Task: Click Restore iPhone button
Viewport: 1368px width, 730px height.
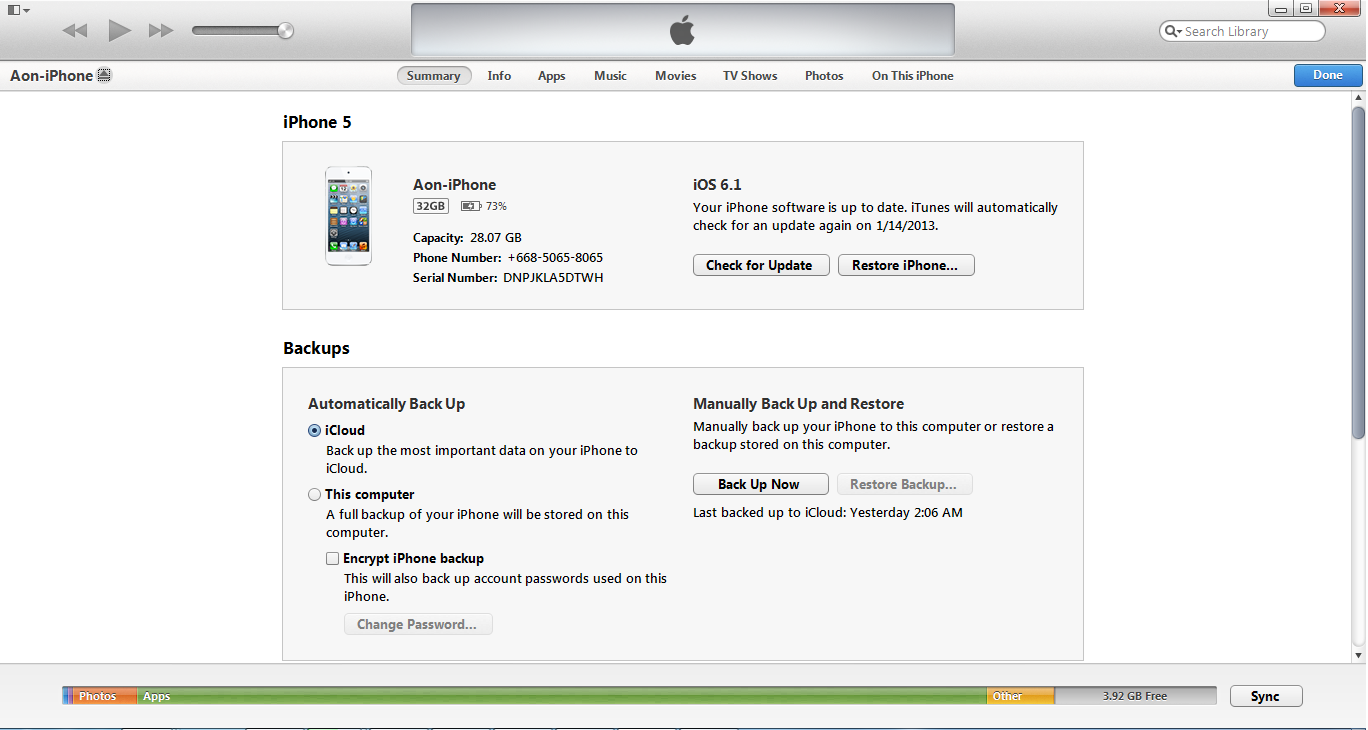Action: (906, 265)
